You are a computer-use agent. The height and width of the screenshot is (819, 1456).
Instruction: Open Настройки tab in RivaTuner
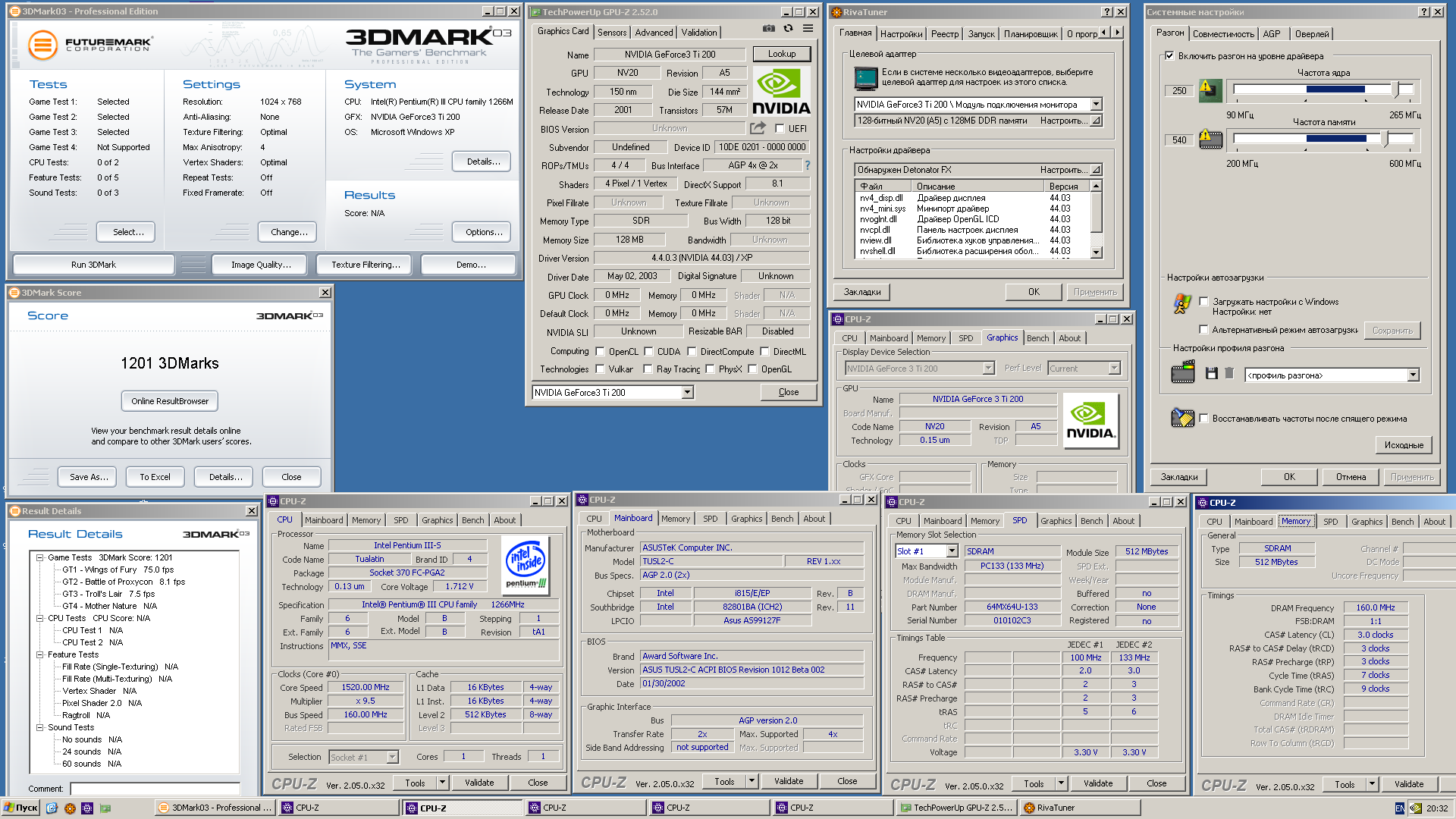pyautogui.click(x=902, y=34)
